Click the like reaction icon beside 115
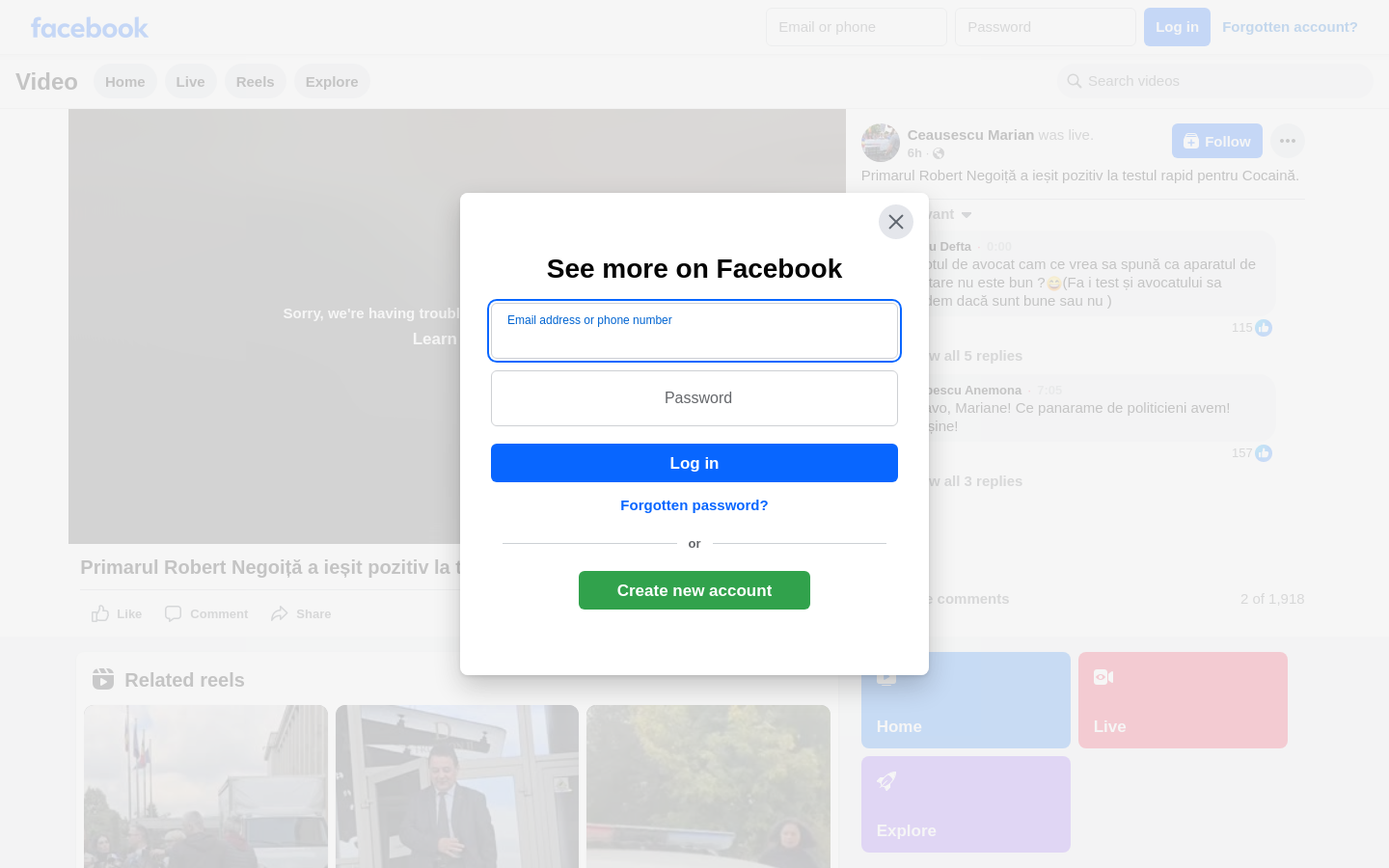Screen dimensions: 1389x868 click(1264, 328)
